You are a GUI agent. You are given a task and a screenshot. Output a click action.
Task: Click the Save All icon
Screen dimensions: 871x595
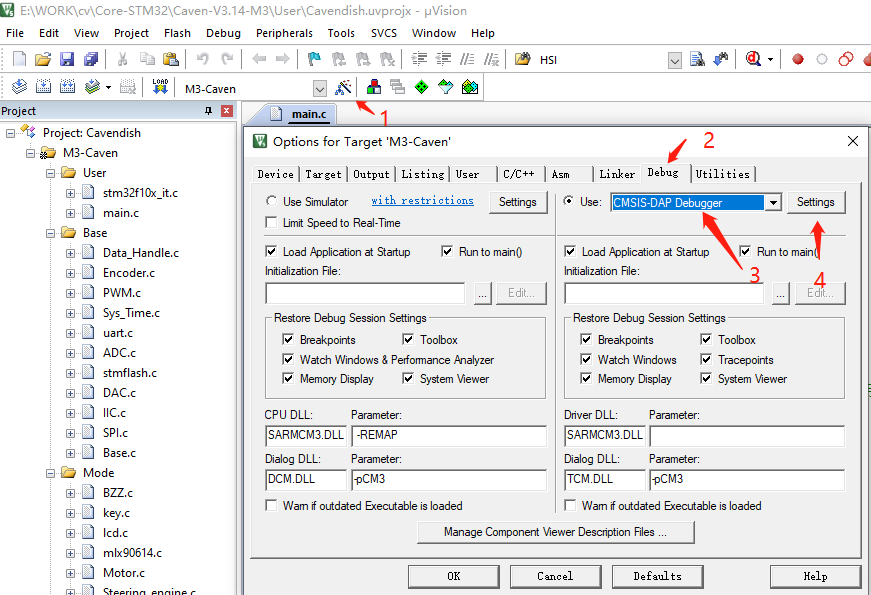point(91,59)
